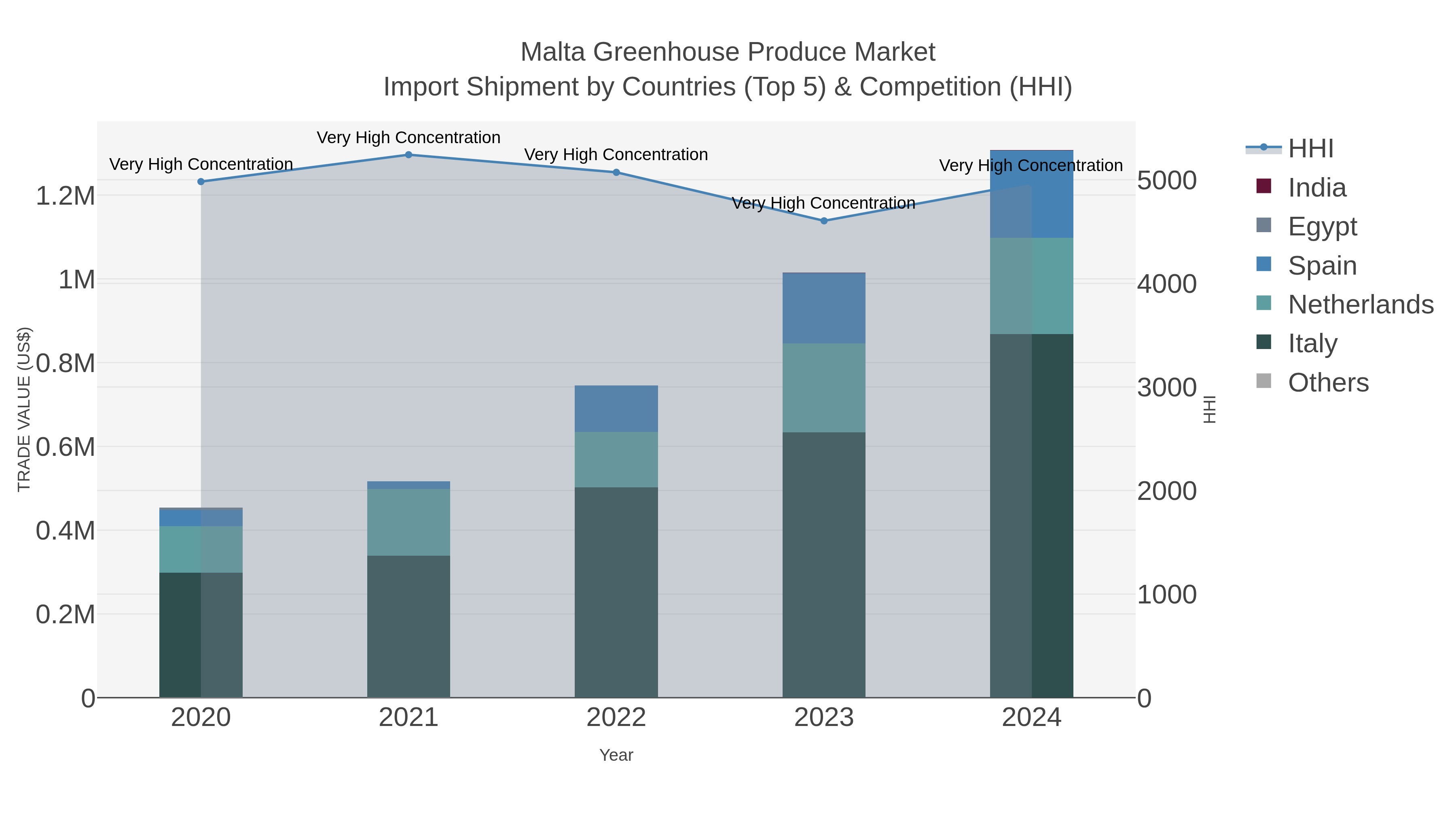Click the 0.2M left axis tick
Image resolution: width=1456 pixels, height=819 pixels.
(65, 614)
